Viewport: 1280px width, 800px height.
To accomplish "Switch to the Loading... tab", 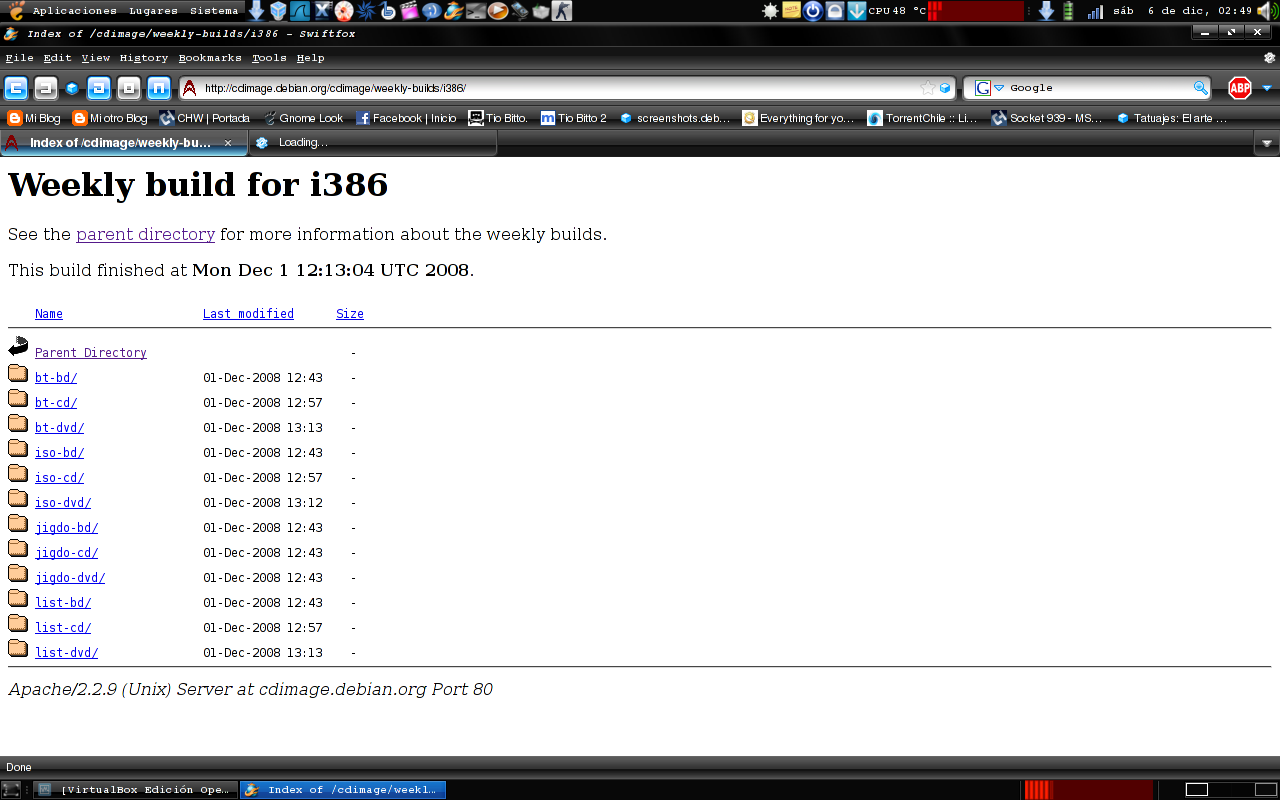I will (x=372, y=143).
